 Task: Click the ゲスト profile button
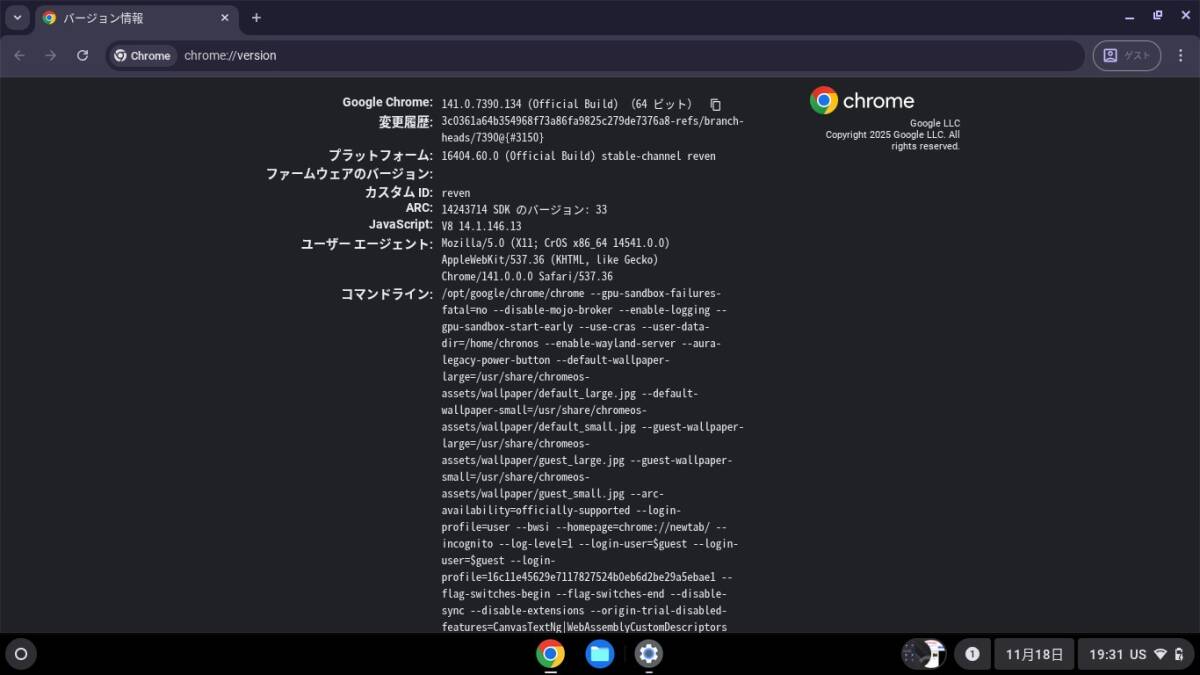pyautogui.click(x=1126, y=56)
